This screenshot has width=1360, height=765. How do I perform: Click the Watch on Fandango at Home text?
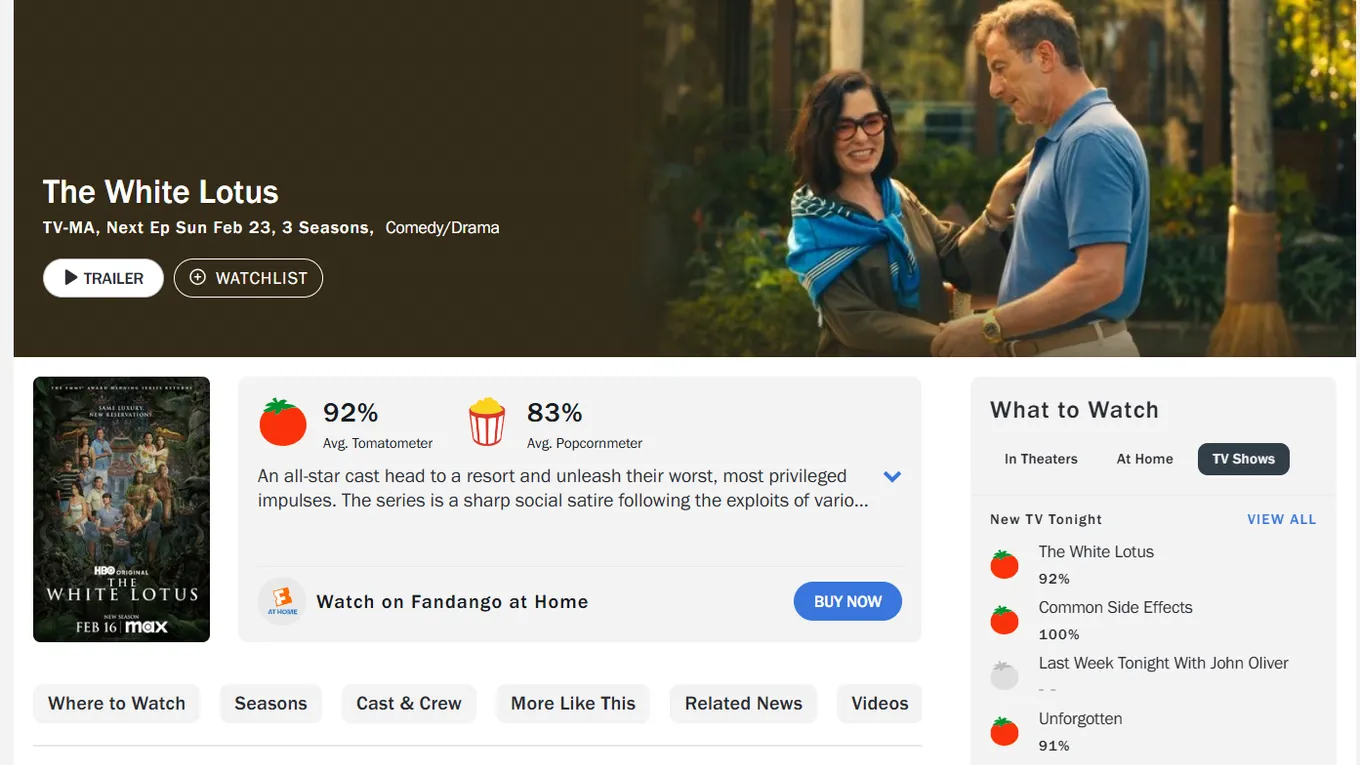pos(452,602)
